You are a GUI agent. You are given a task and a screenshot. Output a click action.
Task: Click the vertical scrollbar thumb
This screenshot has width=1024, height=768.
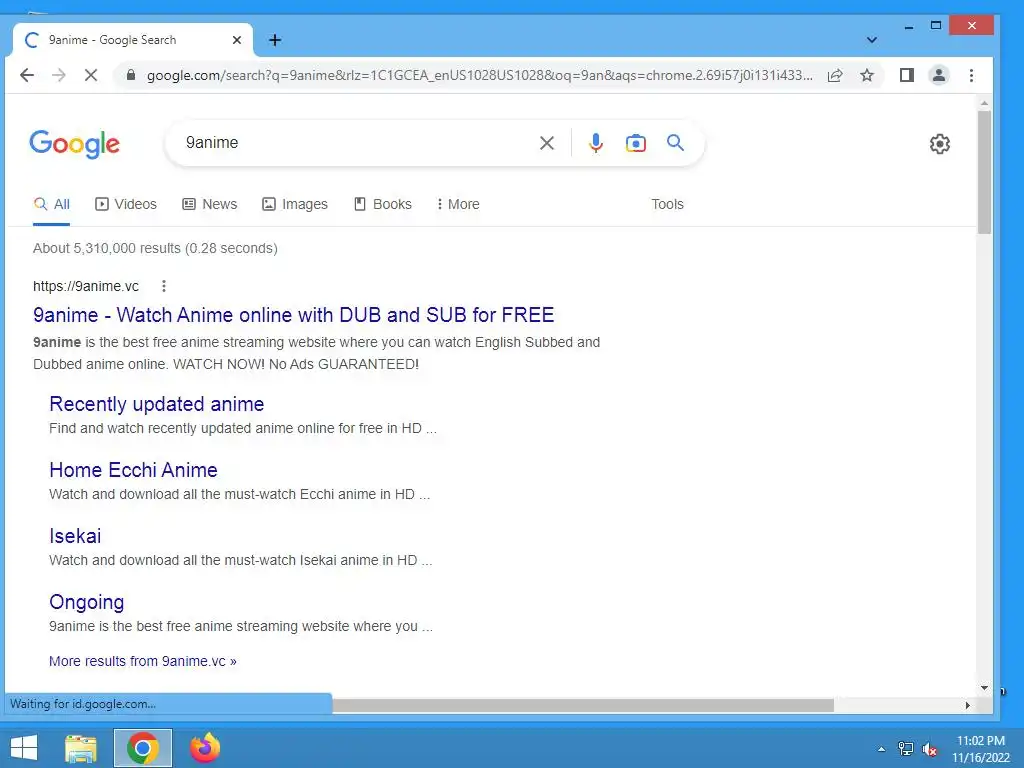click(x=984, y=172)
